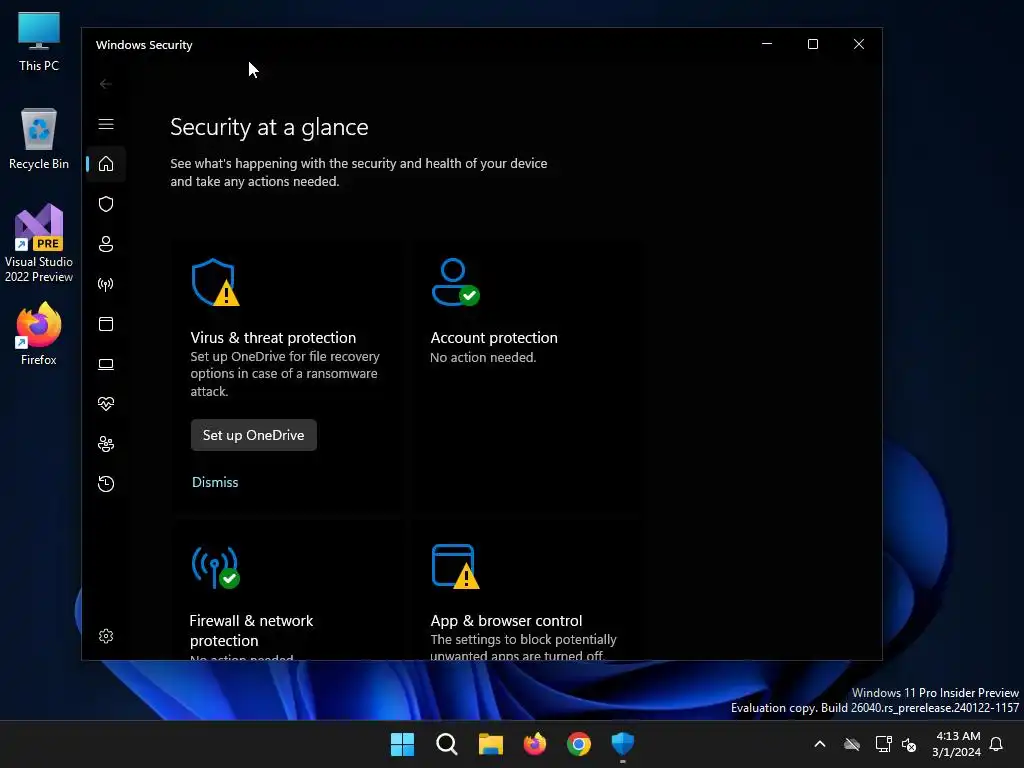Image resolution: width=1024 pixels, height=768 pixels.
Task: Open Account protection person icon in sidebar
Action: point(106,244)
